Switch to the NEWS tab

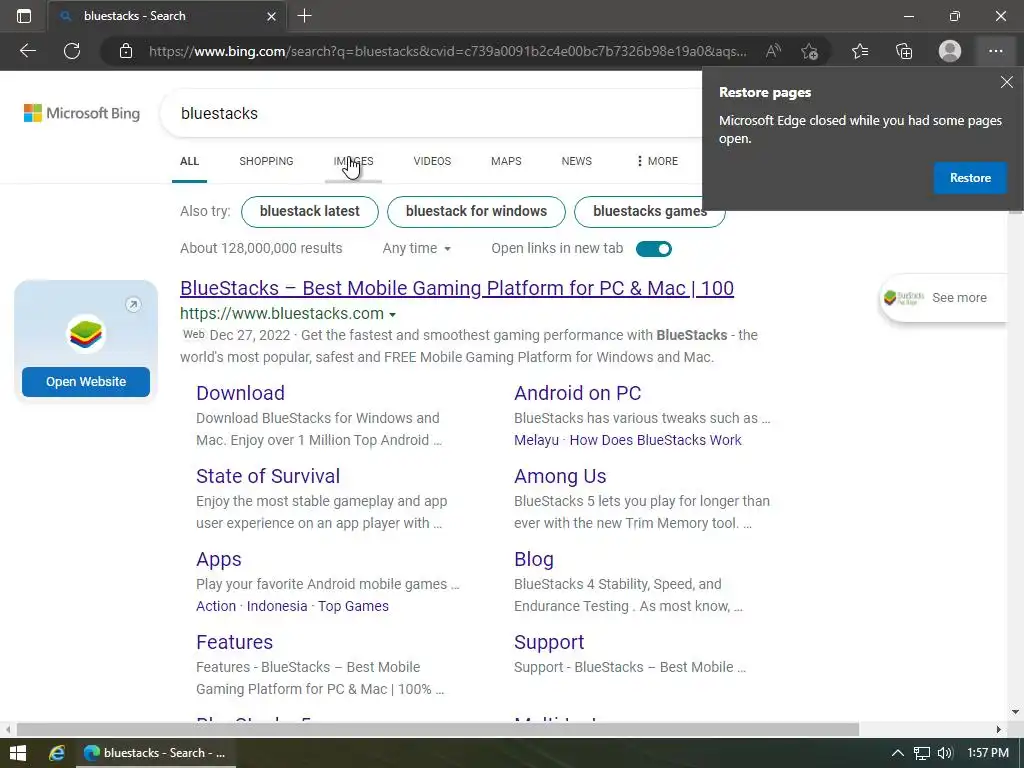point(576,161)
